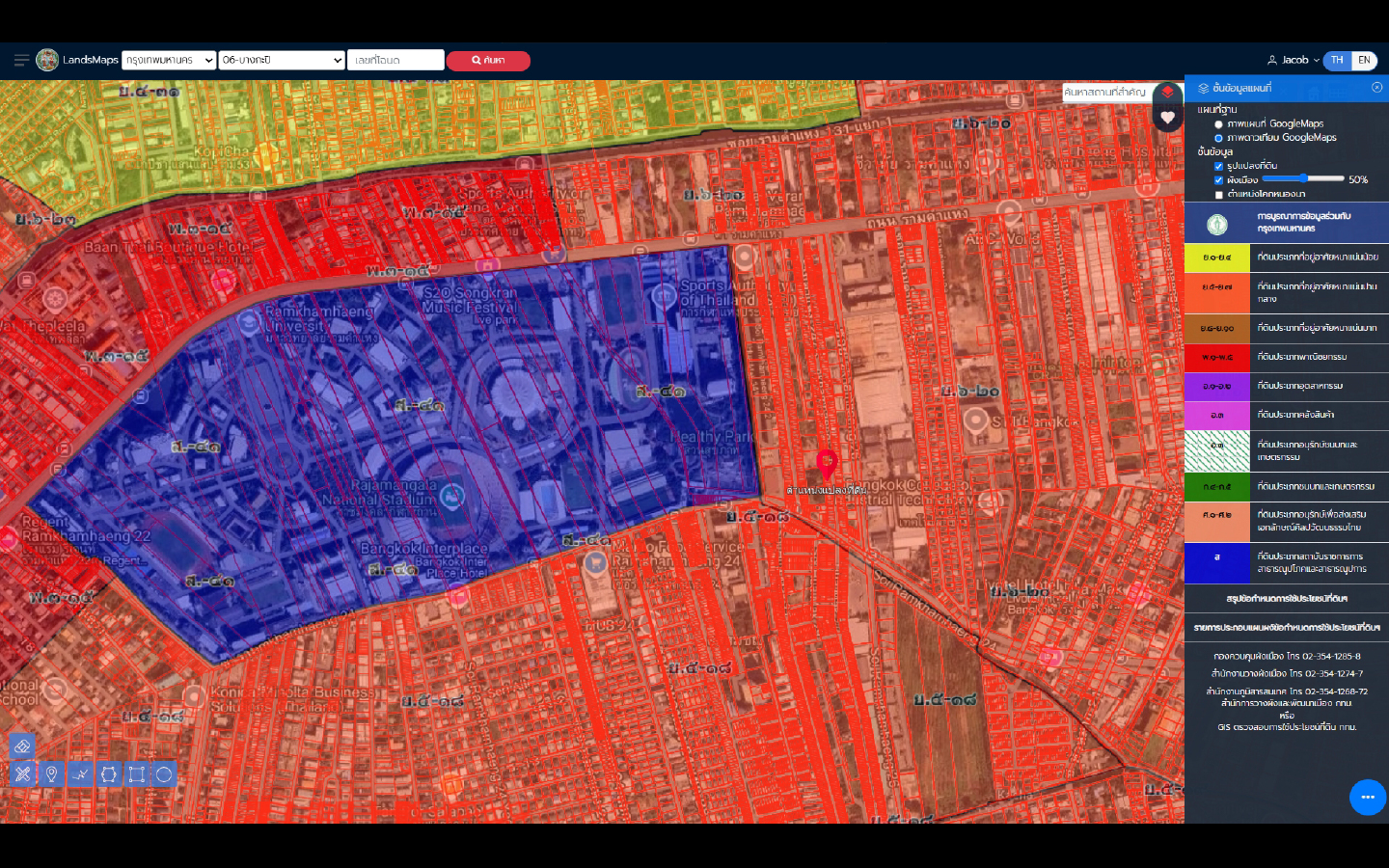Click the red map layers icon
This screenshot has width=1389, height=868.
1167,93
